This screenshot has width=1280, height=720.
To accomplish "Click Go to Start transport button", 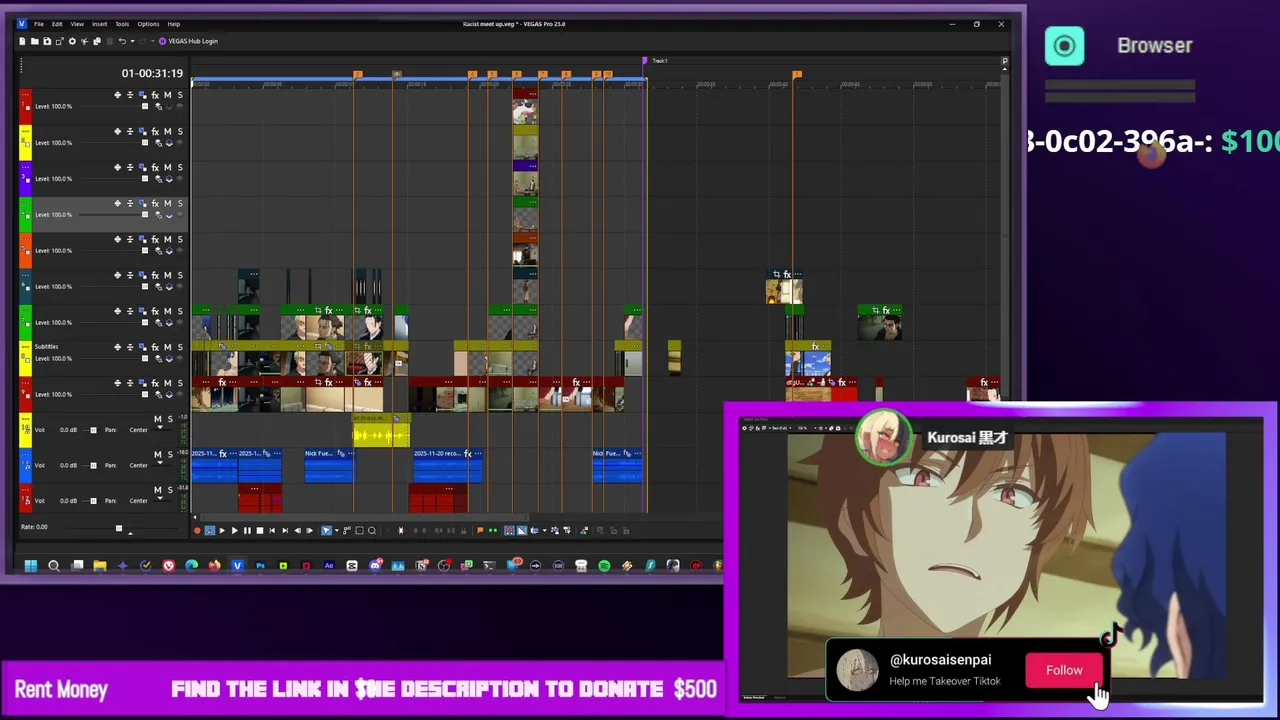I will [272, 530].
